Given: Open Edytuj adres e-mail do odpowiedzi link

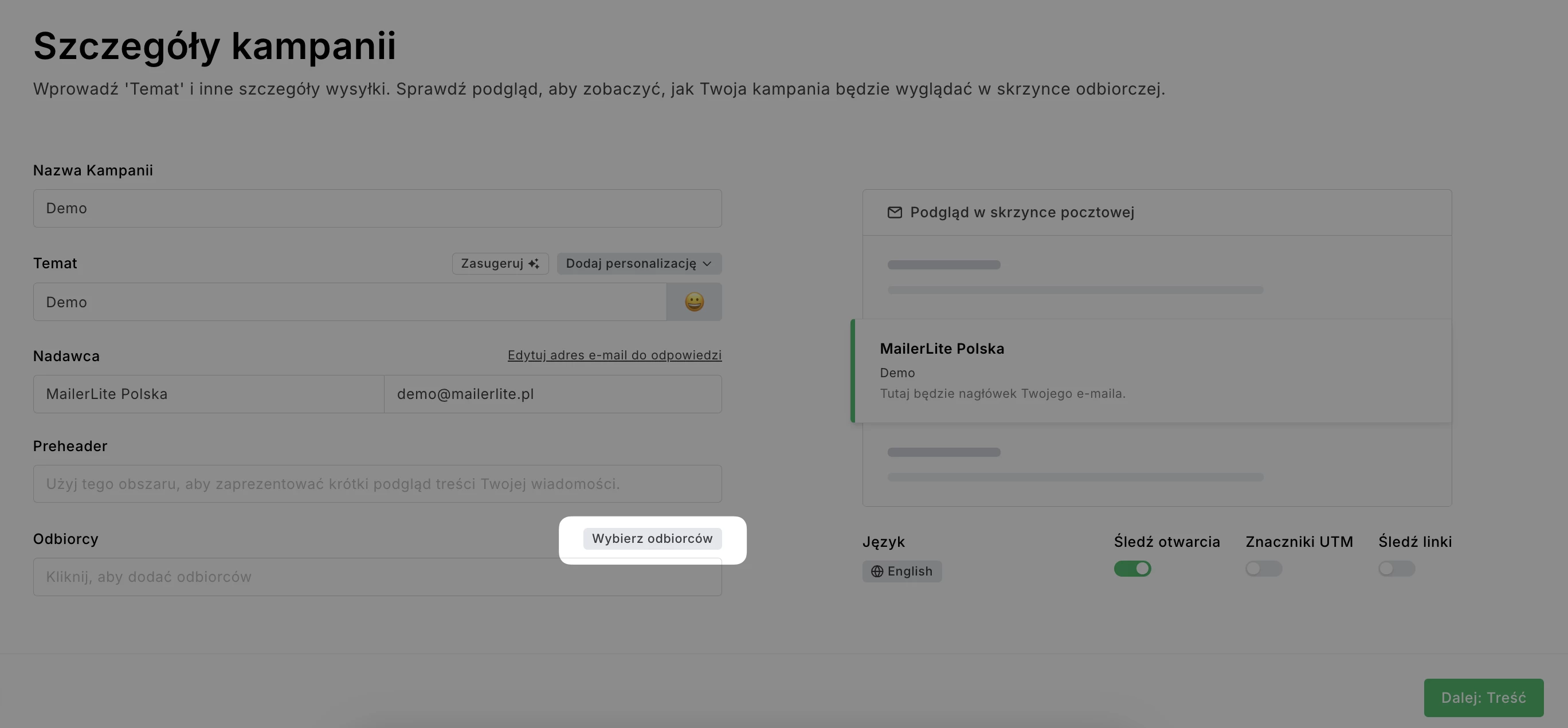Looking at the screenshot, I should coord(614,355).
